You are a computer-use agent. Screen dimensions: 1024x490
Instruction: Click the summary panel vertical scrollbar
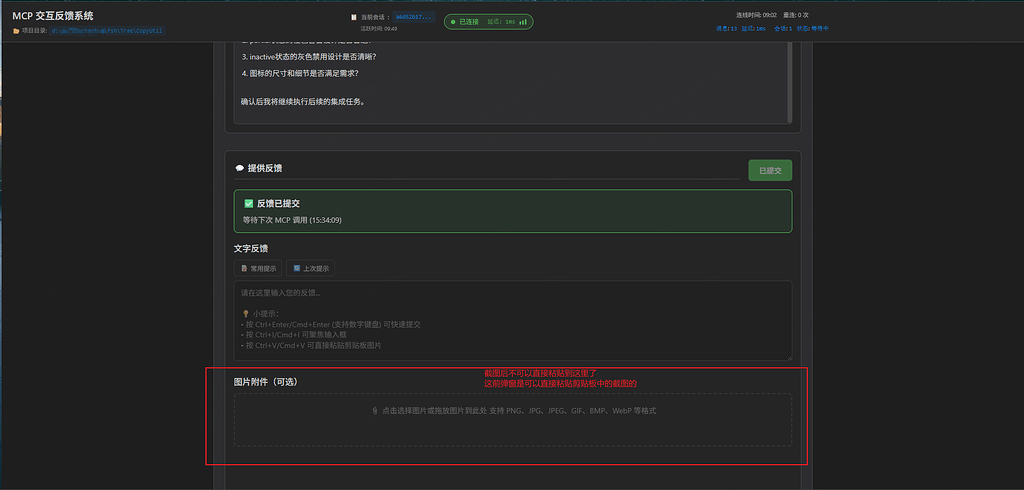789,82
